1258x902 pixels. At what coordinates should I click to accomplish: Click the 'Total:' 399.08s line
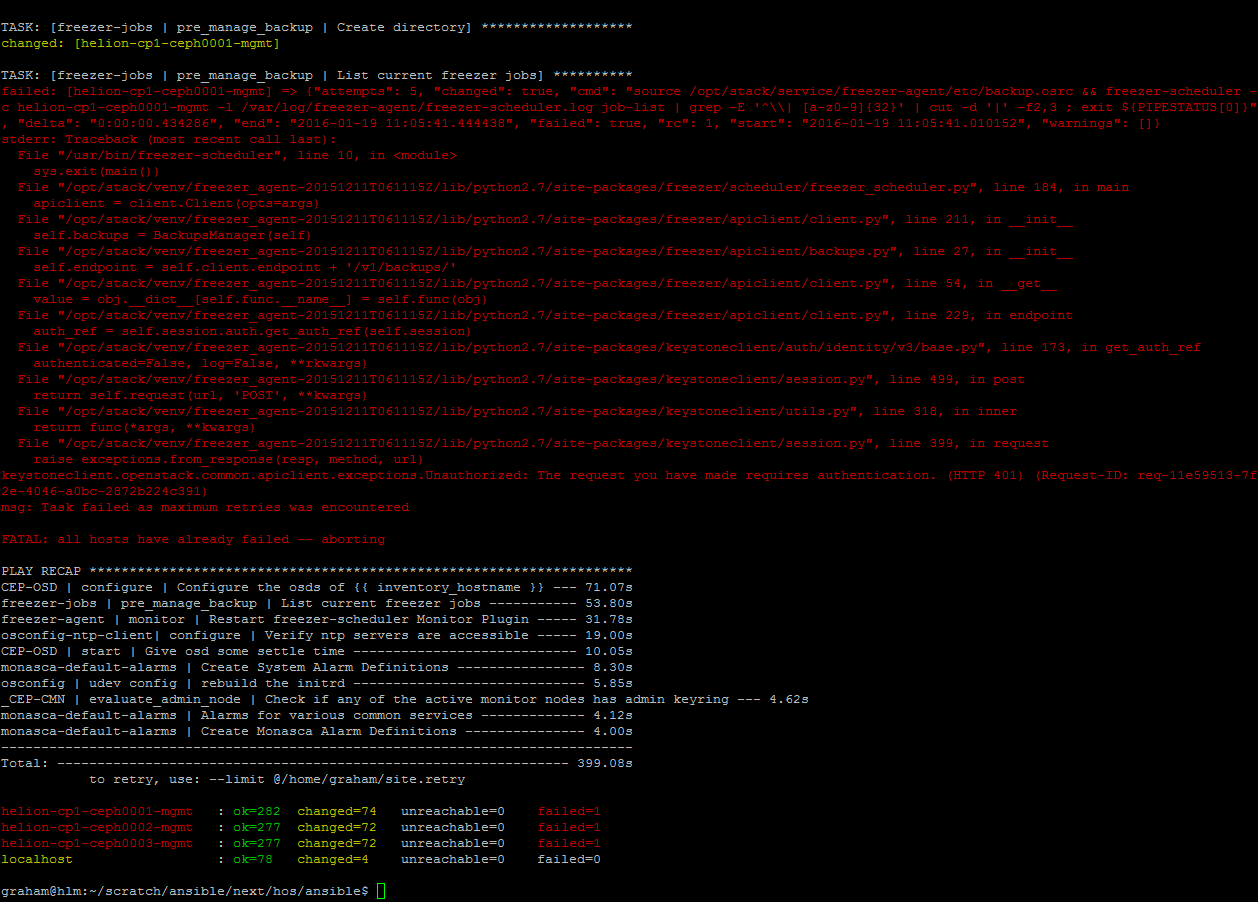pyautogui.click(x=317, y=763)
